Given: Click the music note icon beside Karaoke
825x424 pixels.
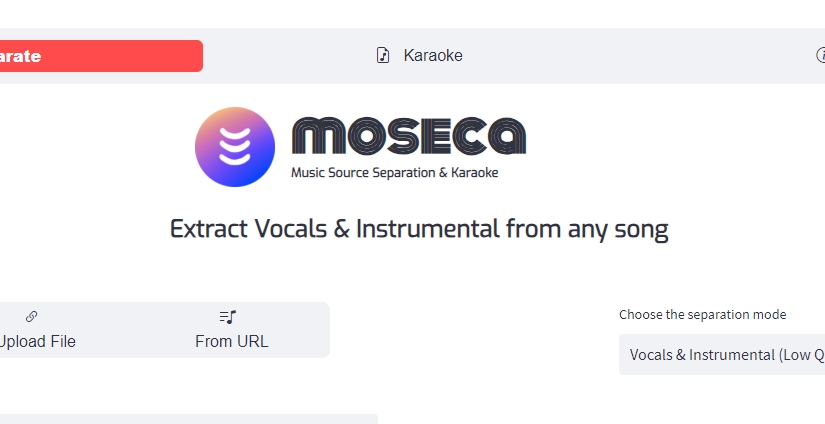Looking at the screenshot, I should [383, 55].
